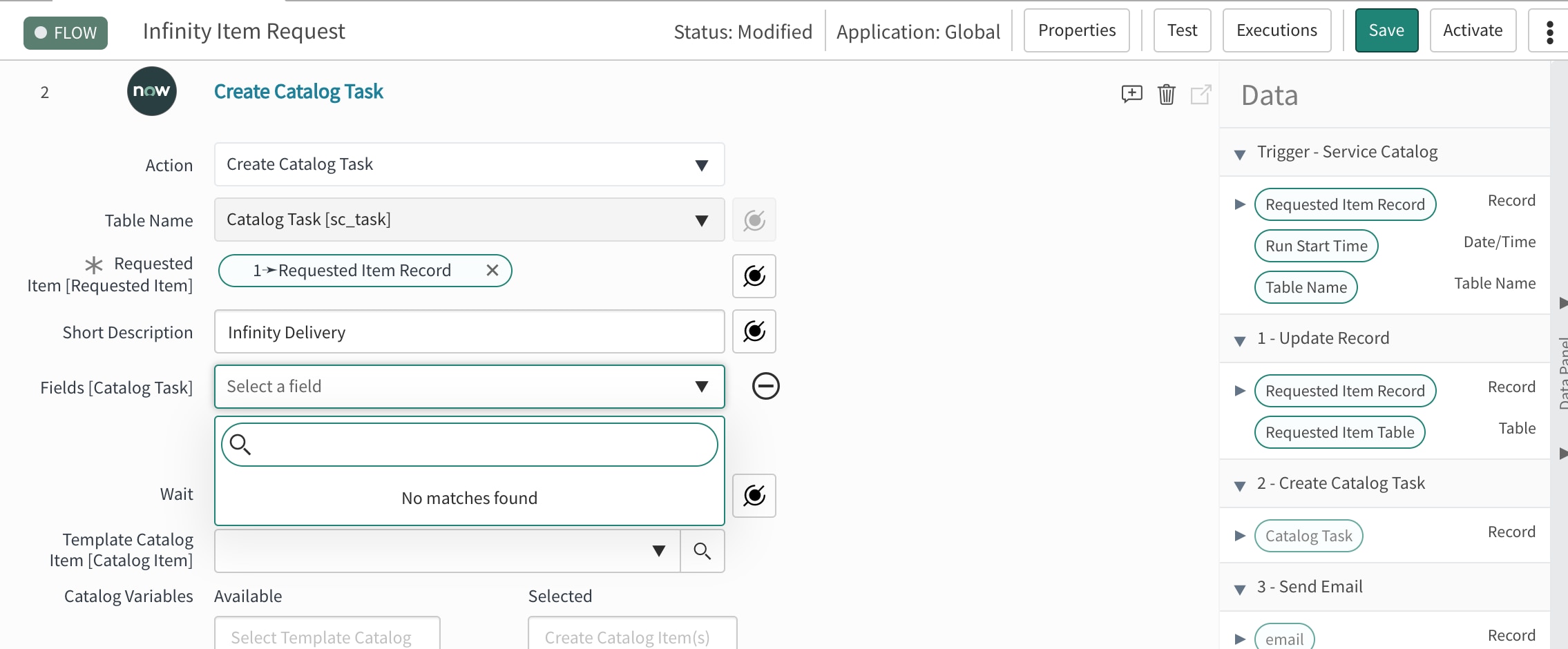Expand Requested Item Record under Update Record
Screen dimensions: 1568x649
tap(1240, 391)
